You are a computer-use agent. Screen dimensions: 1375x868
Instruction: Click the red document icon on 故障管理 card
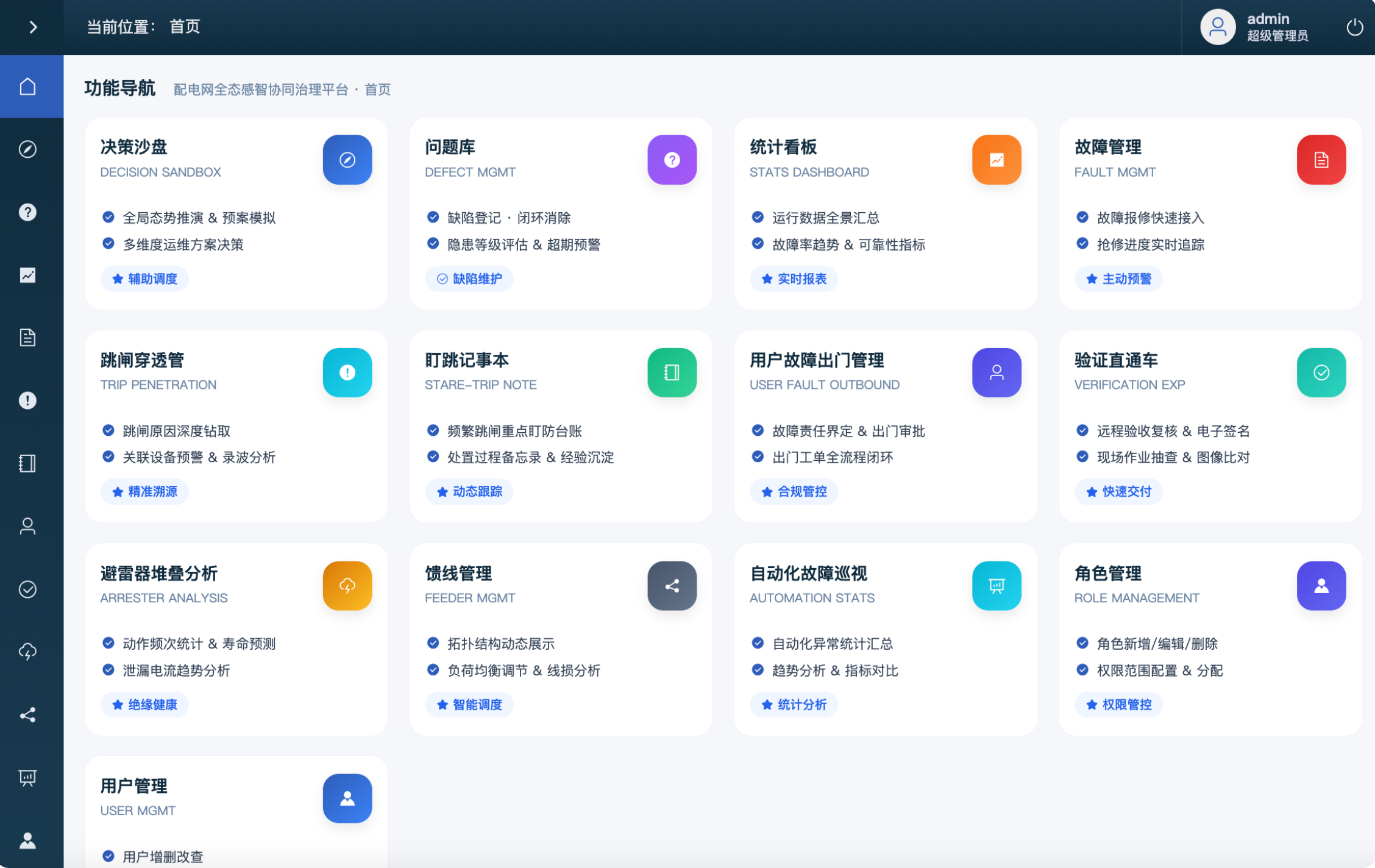(1321, 160)
